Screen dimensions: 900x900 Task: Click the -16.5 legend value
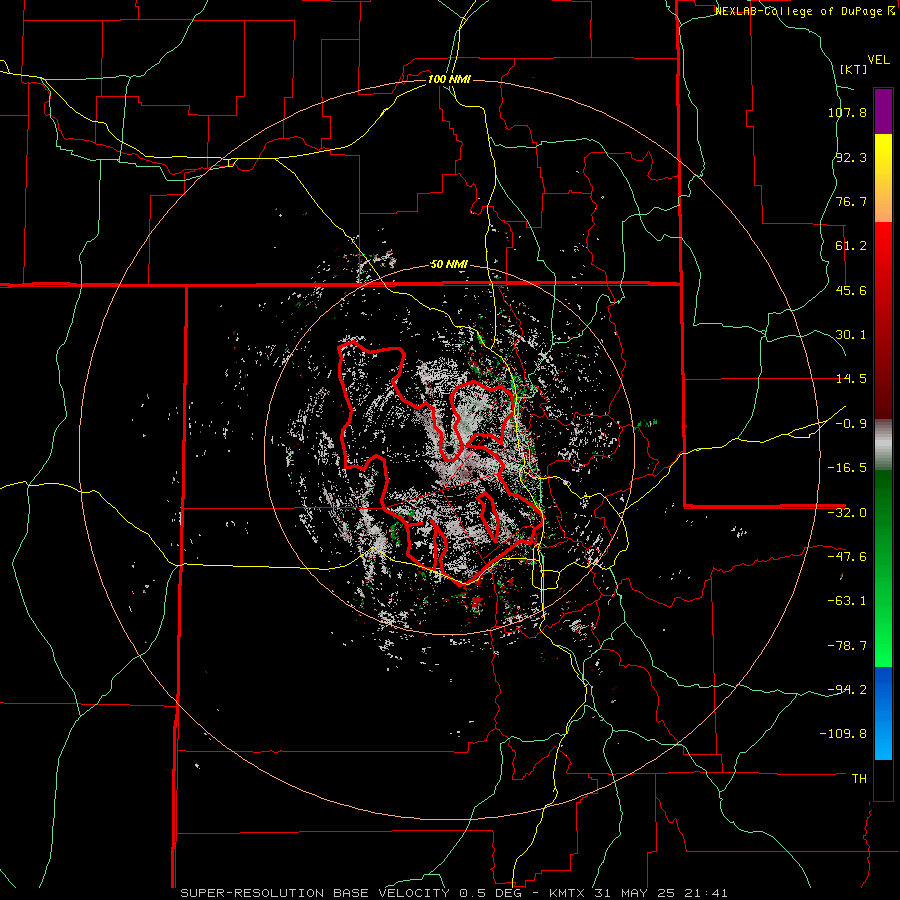point(847,468)
